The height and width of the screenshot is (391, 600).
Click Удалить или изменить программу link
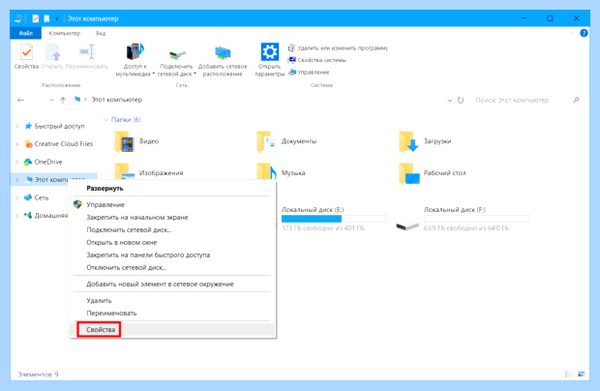pos(338,48)
